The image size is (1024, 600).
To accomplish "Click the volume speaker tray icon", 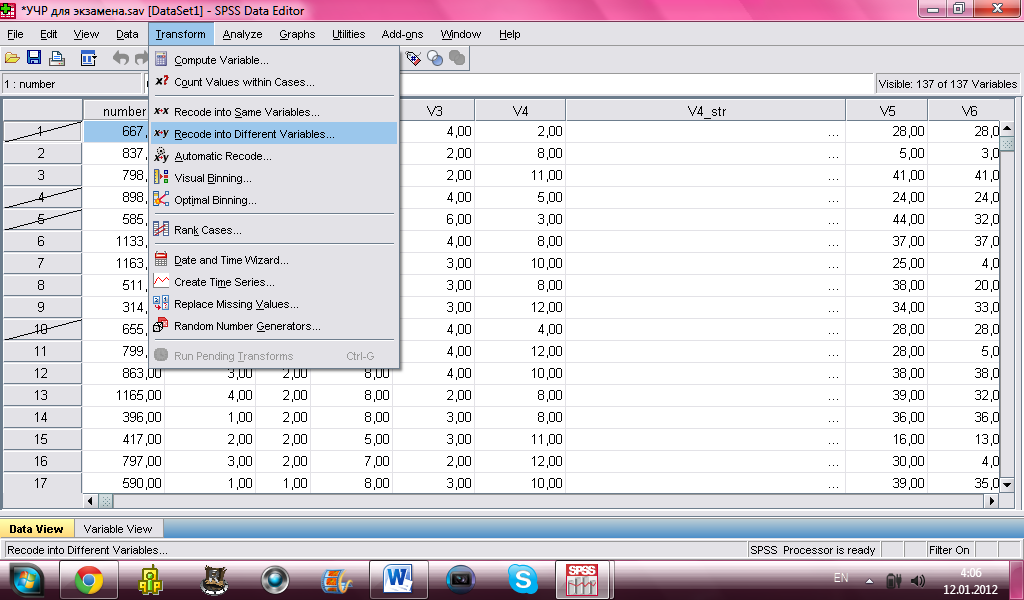I will [x=918, y=580].
